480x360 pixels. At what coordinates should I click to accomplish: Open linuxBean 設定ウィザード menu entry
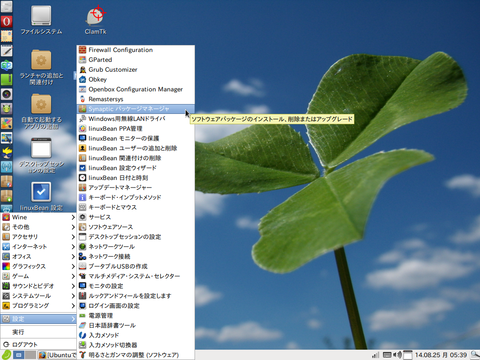(136, 168)
